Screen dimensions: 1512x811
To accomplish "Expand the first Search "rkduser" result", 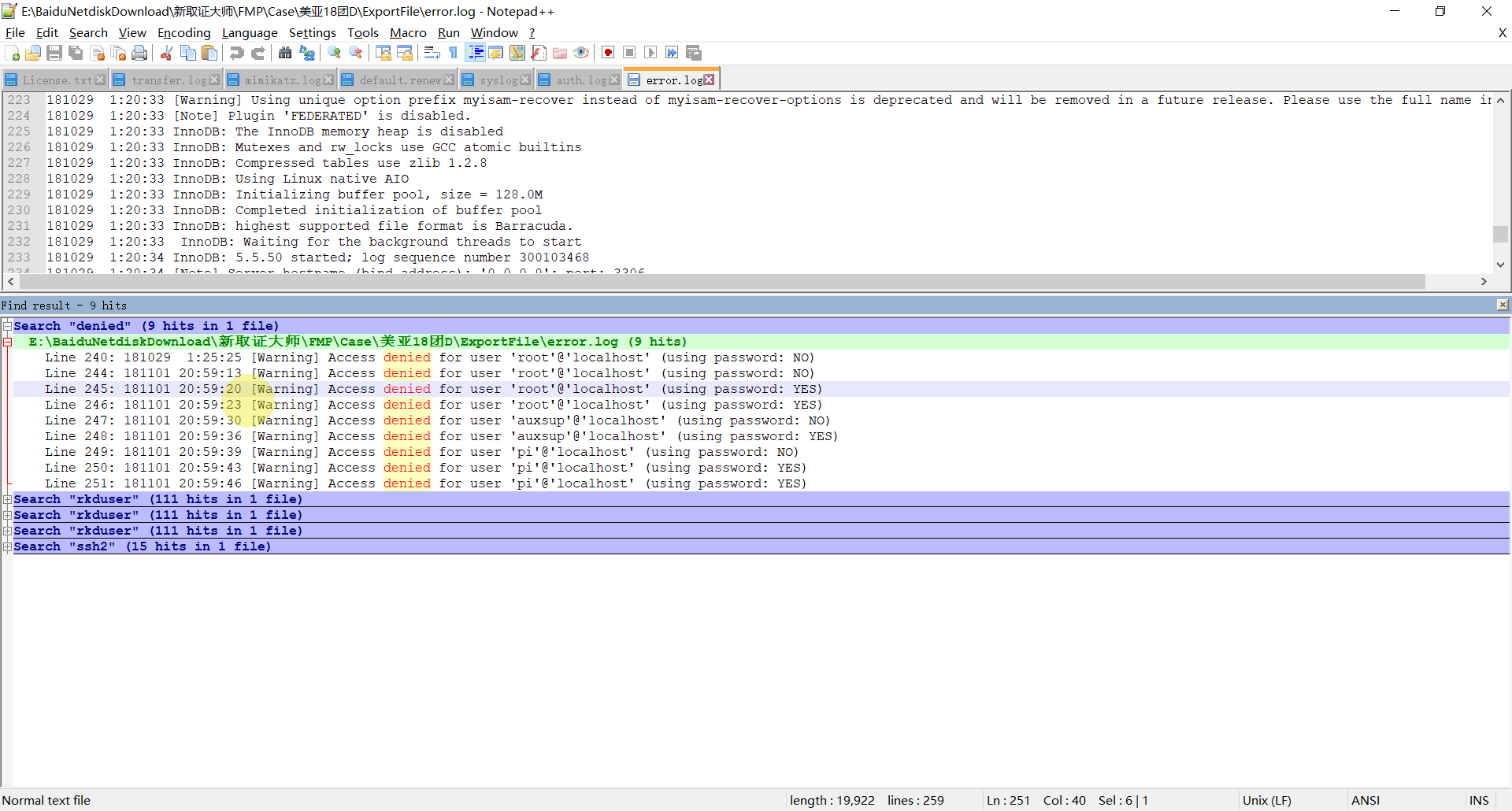I will click(x=7, y=498).
